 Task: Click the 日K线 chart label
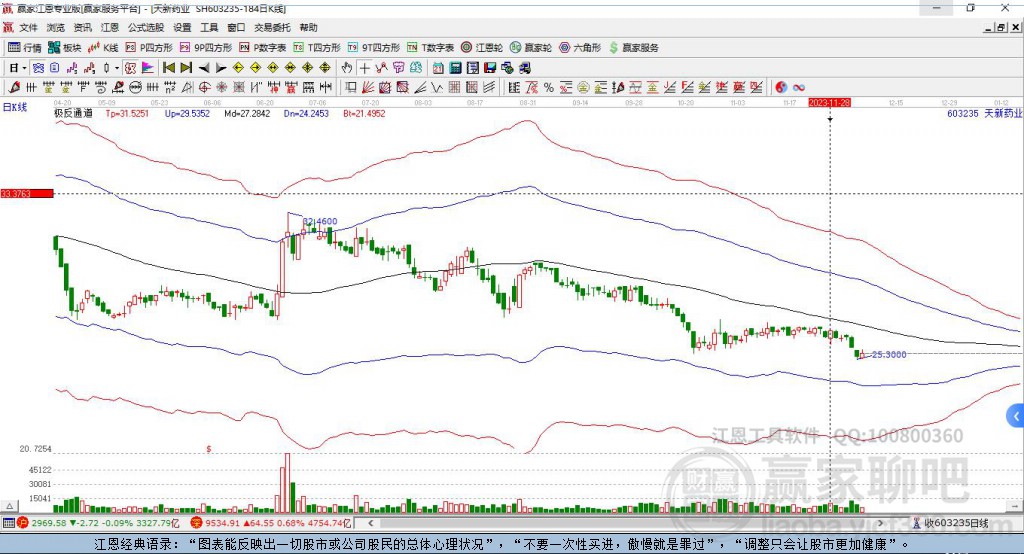(x=15, y=107)
